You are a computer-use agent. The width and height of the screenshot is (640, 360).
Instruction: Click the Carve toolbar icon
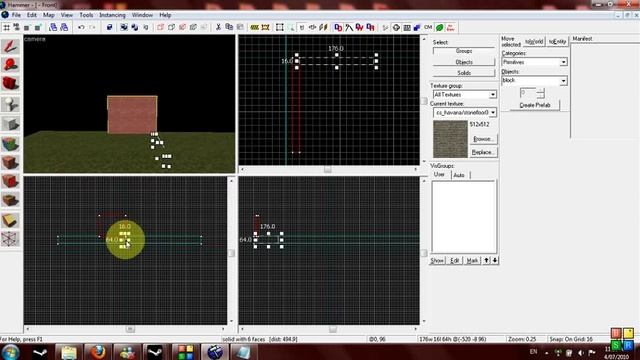(109, 27)
